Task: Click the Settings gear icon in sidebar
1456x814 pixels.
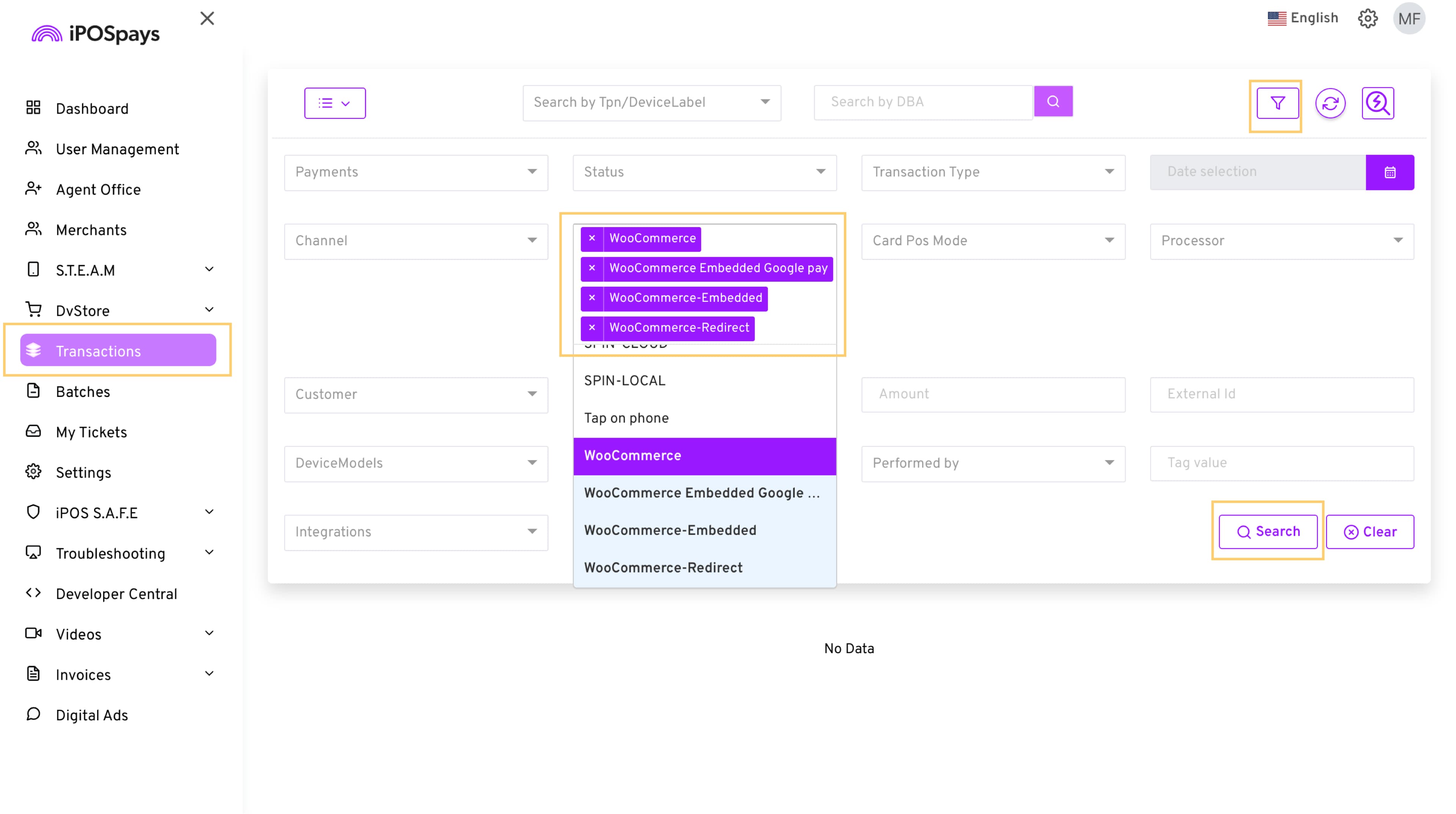Action: (x=33, y=471)
